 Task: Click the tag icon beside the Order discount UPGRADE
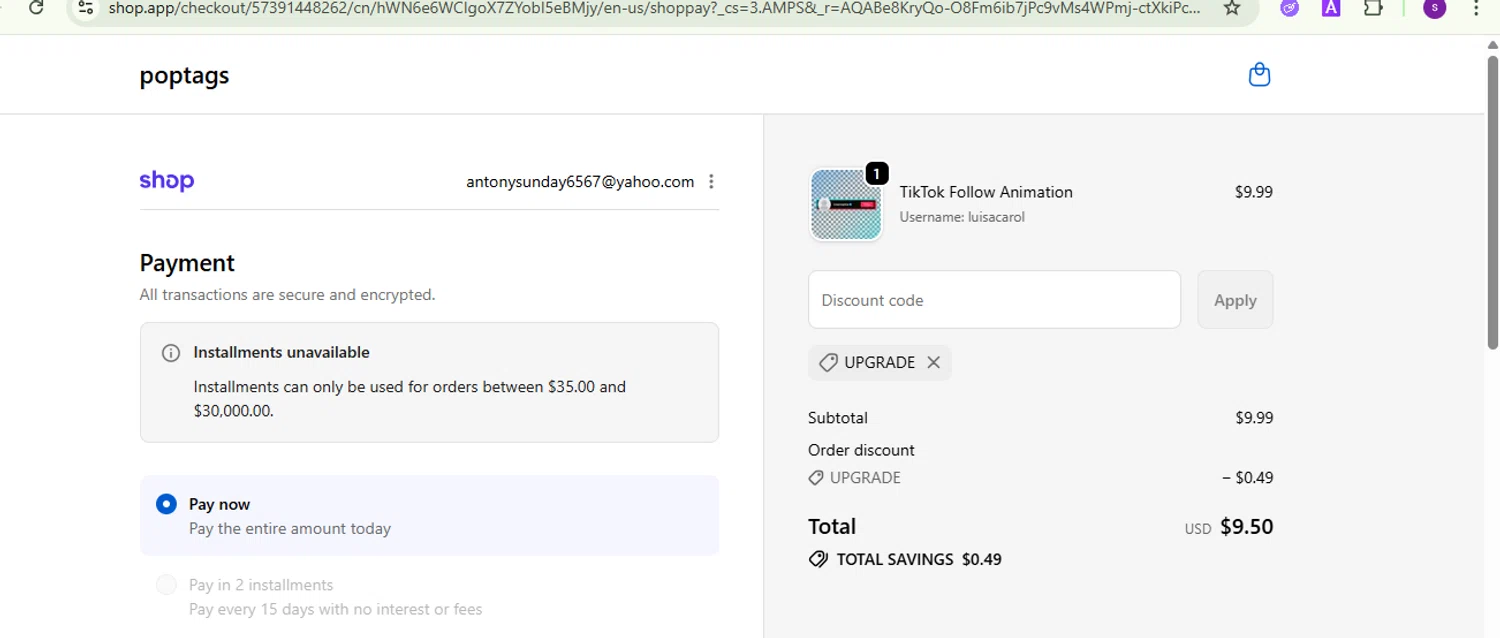[816, 478]
